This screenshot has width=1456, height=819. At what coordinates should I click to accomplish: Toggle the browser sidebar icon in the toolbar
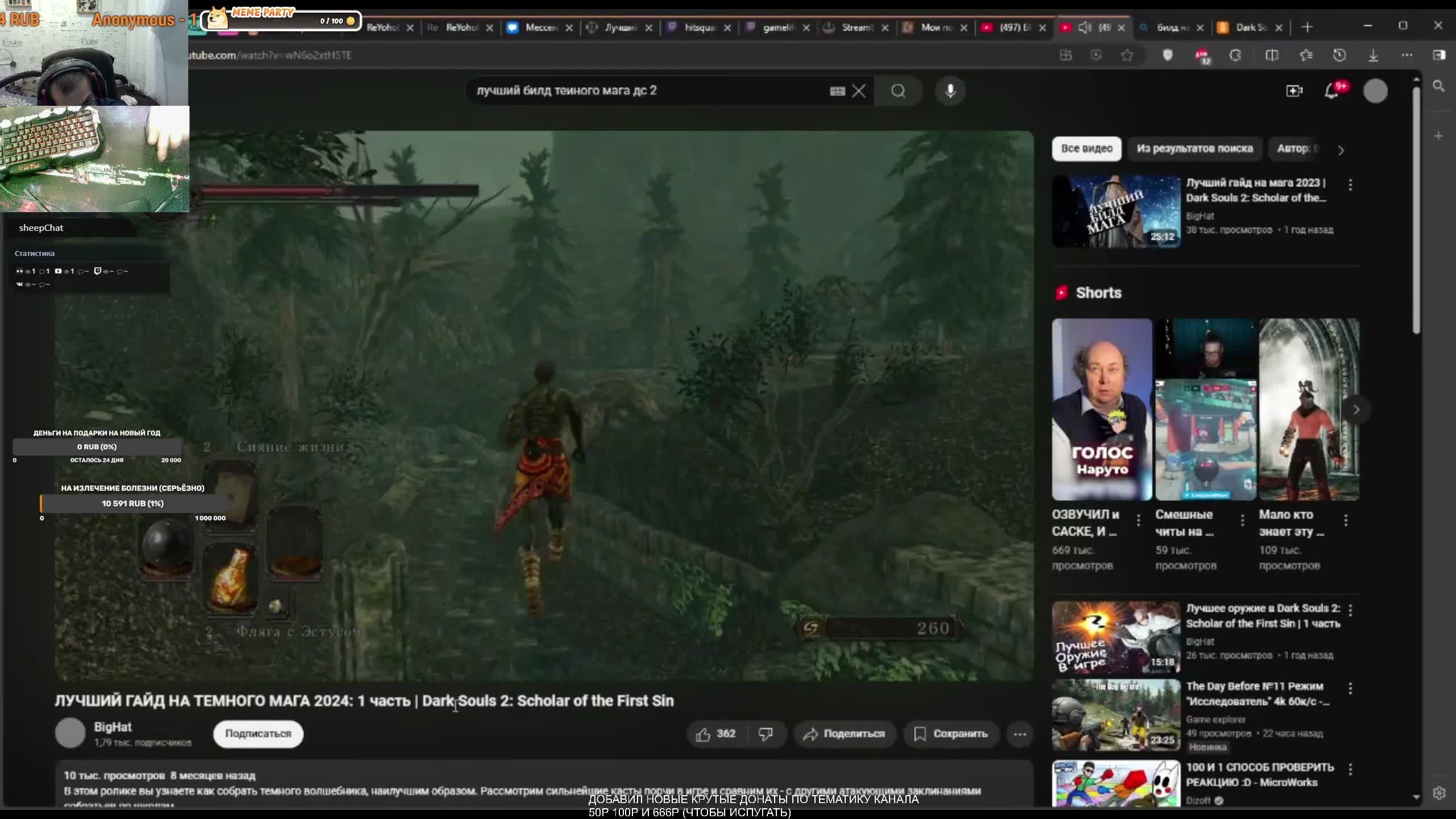(x=1439, y=55)
